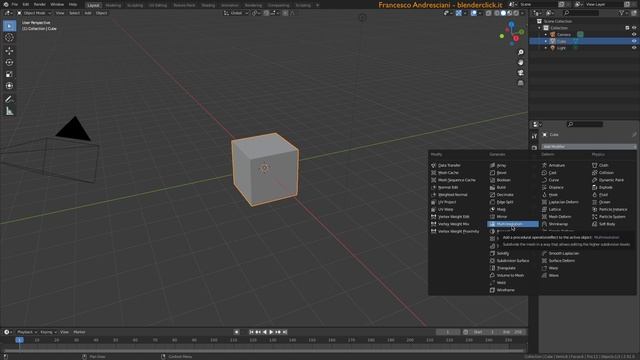Open the Global transform orientation dropdown

(236, 13)
